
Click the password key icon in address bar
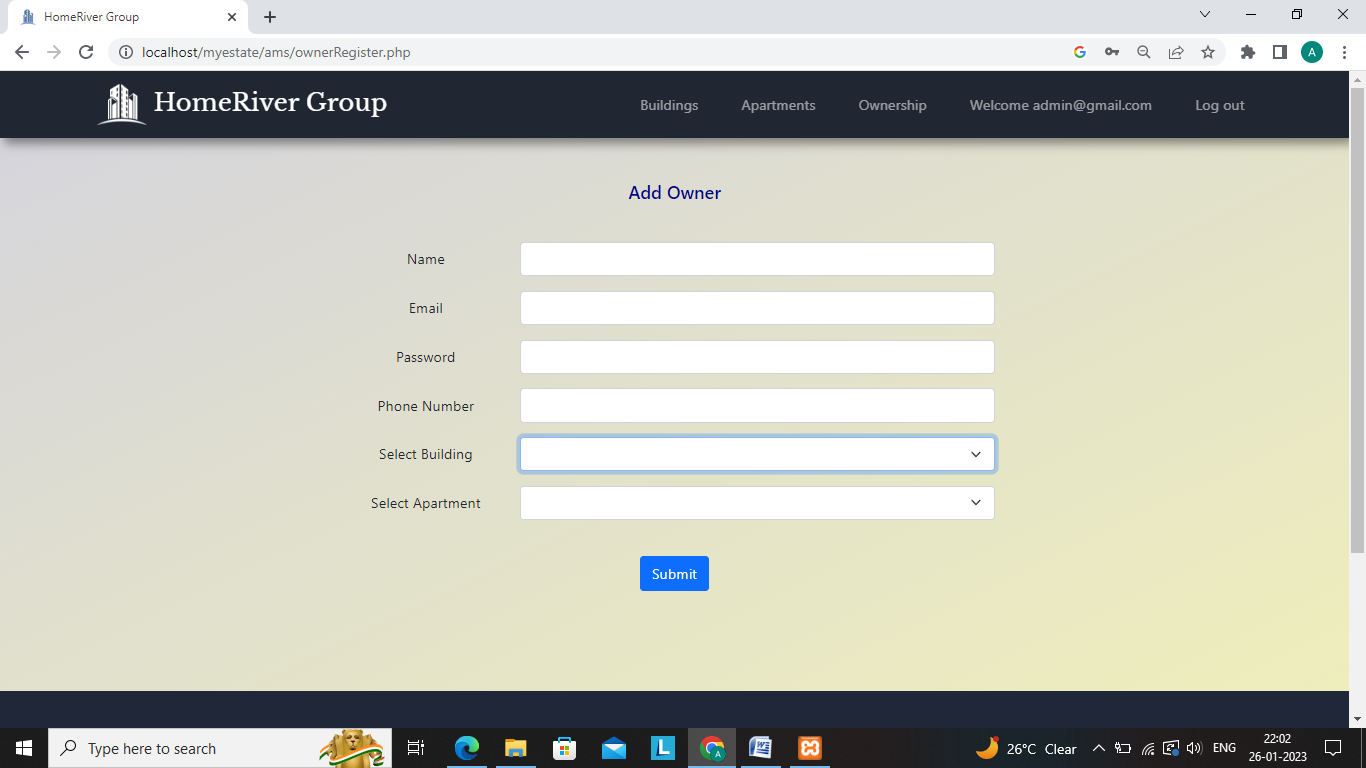[1112, 51]
